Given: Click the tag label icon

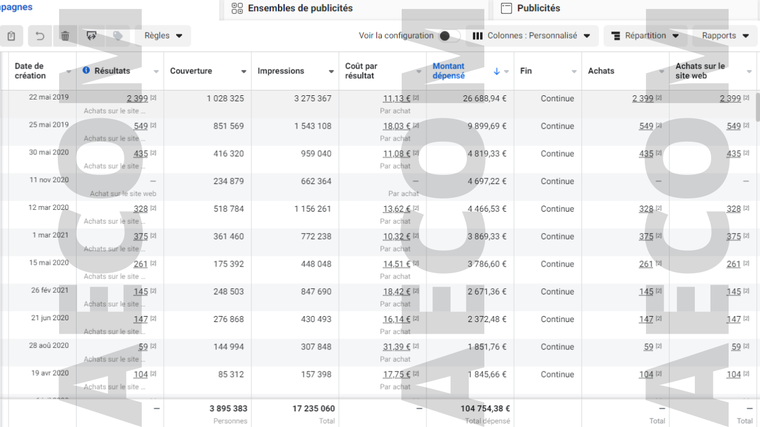Looking at the screenshot, I should (118, 36).
